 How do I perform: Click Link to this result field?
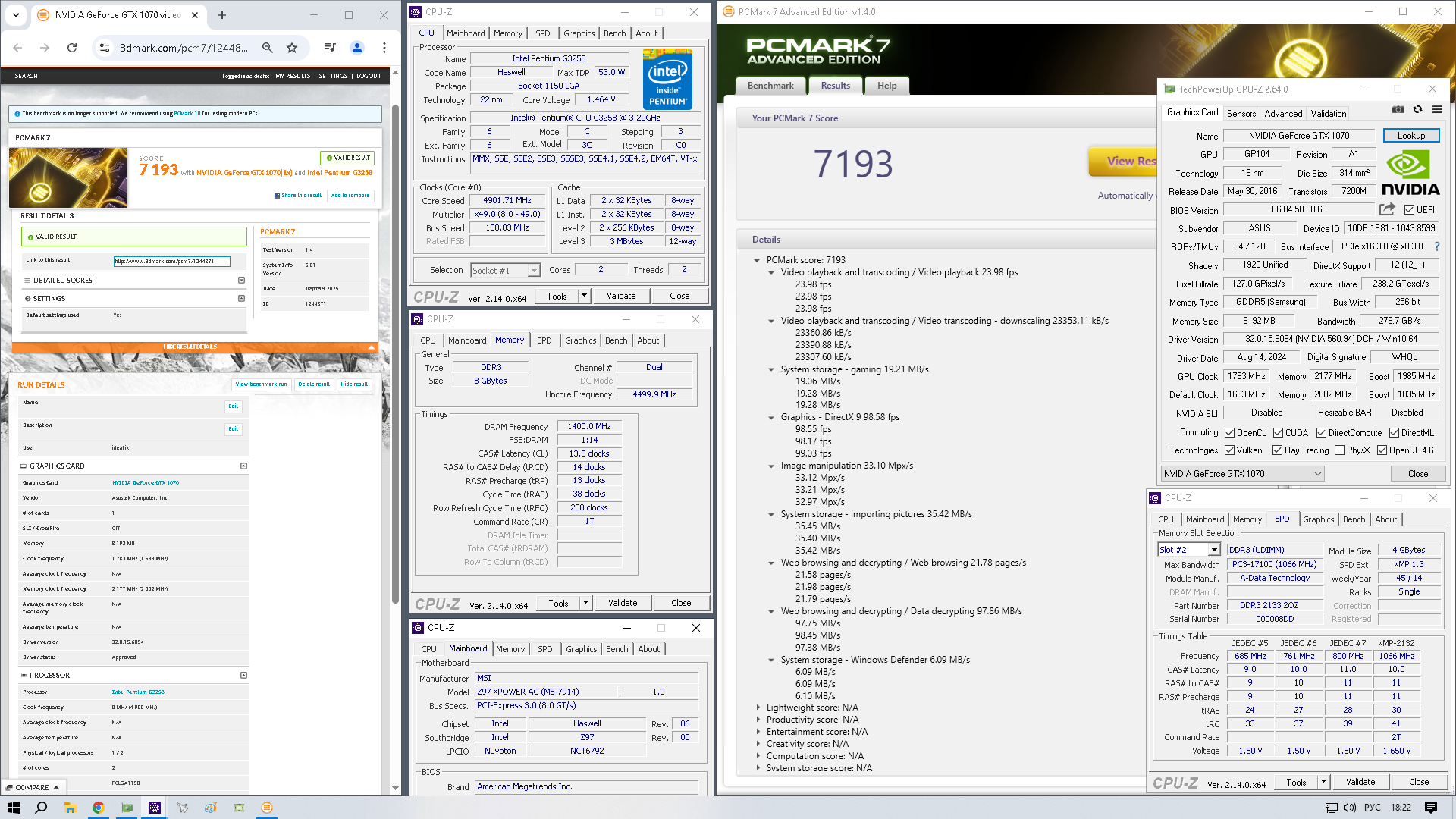click(x=171, y=261)
